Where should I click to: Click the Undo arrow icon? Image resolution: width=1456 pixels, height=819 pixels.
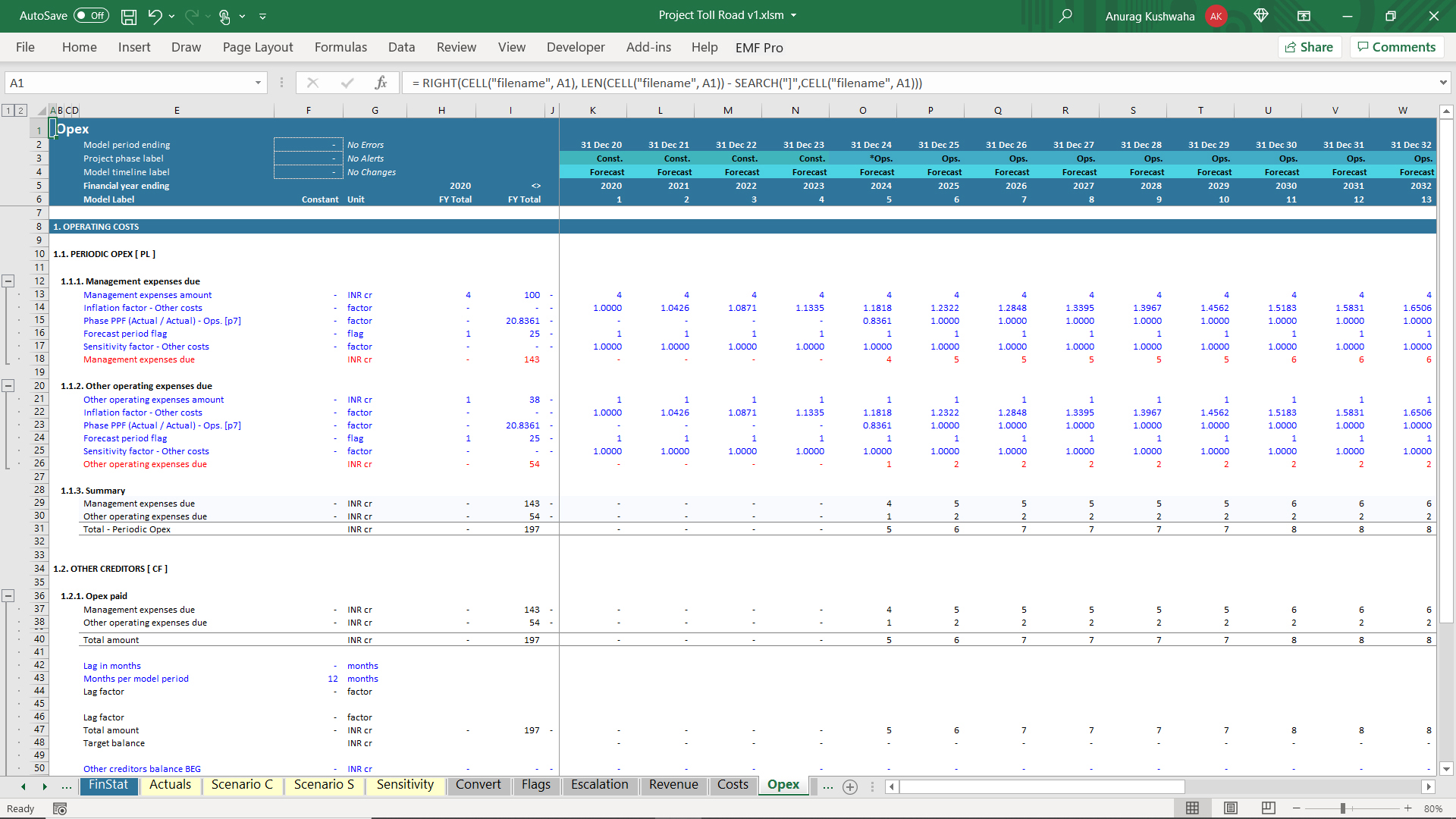click(155, 16)
